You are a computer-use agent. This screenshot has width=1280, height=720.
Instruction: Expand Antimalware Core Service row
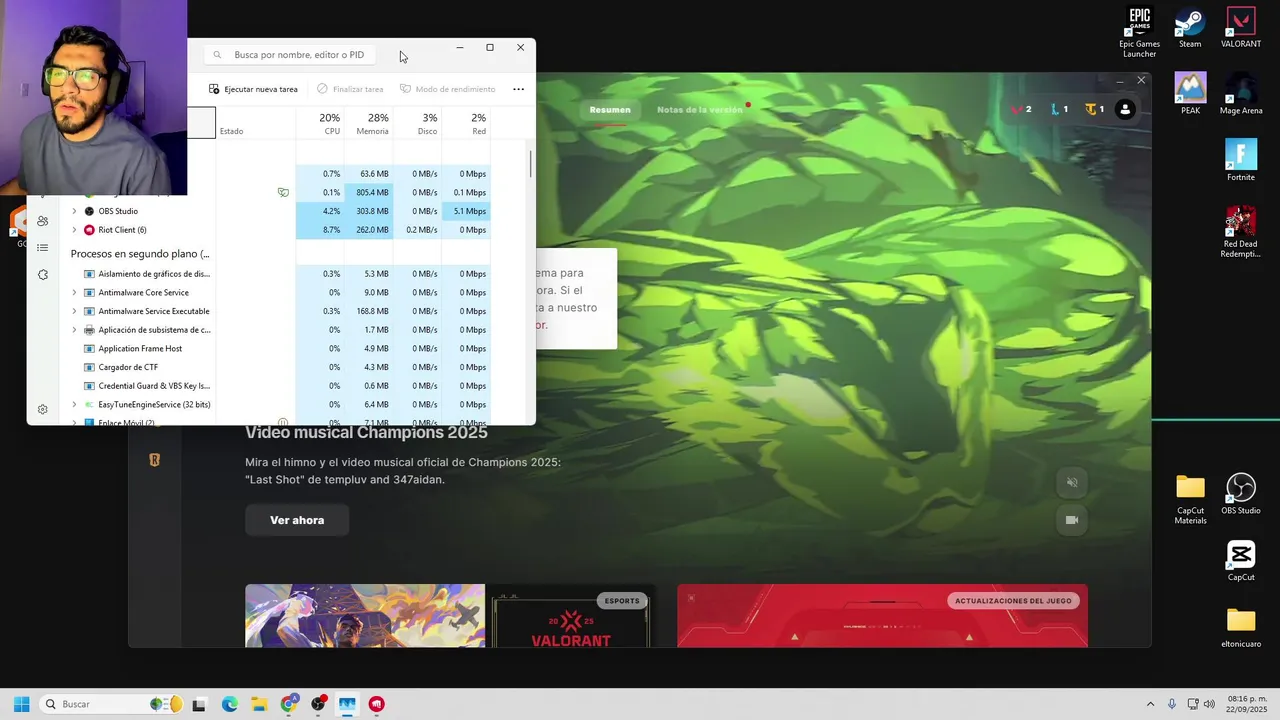tap(74, 292)
